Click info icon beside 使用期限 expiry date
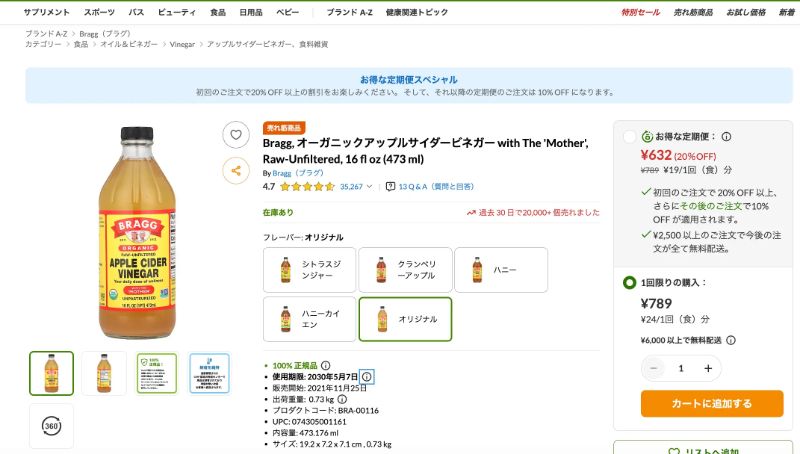The image size is (800, 454). (x=367, y=377)
